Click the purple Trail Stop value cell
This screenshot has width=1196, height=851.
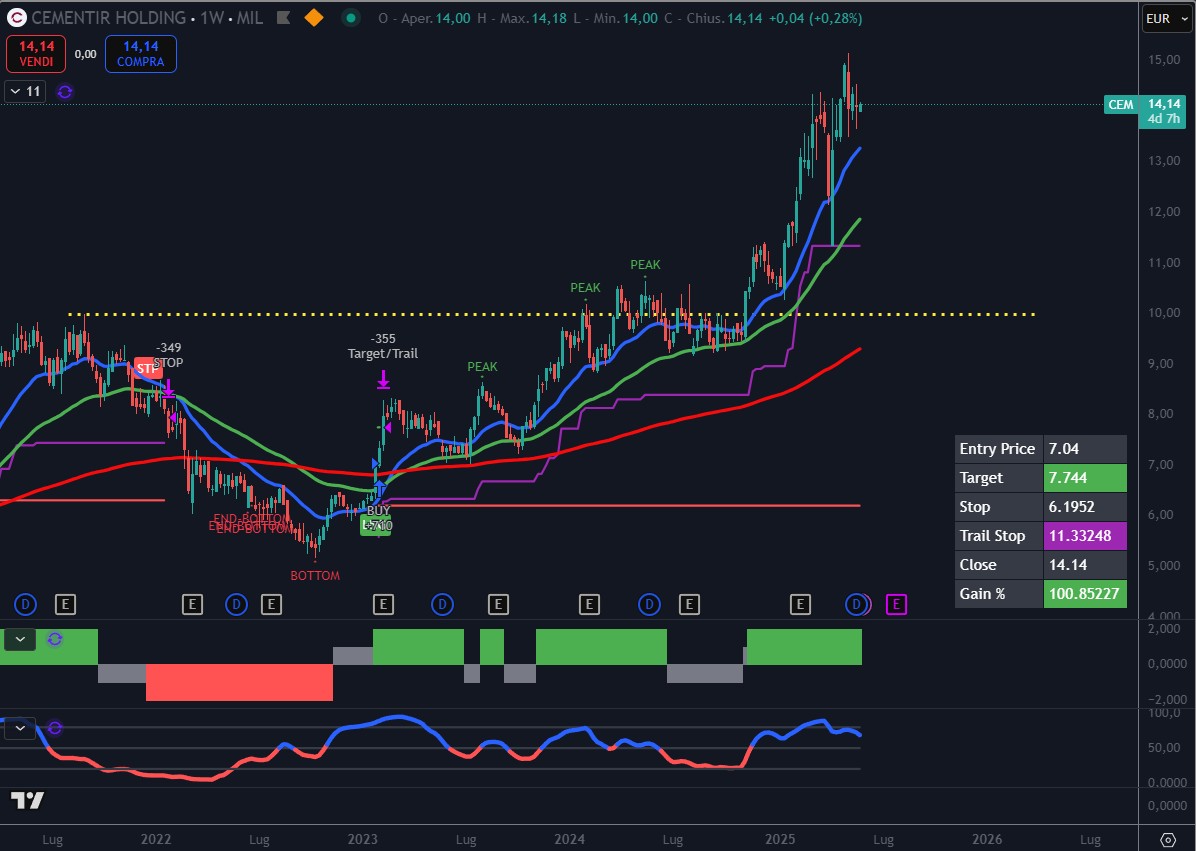[x=1084, y=535]
